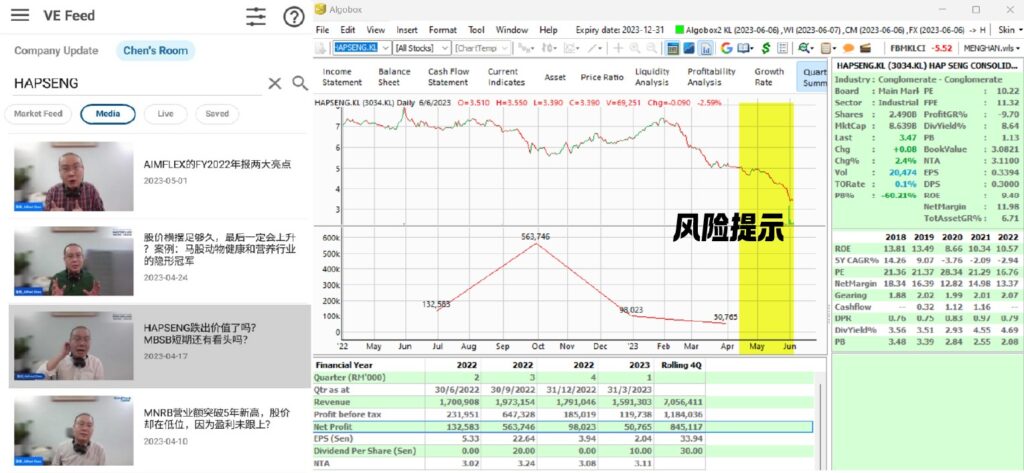
Task: Open the clapperboard video icon
Action: (865, 48)
